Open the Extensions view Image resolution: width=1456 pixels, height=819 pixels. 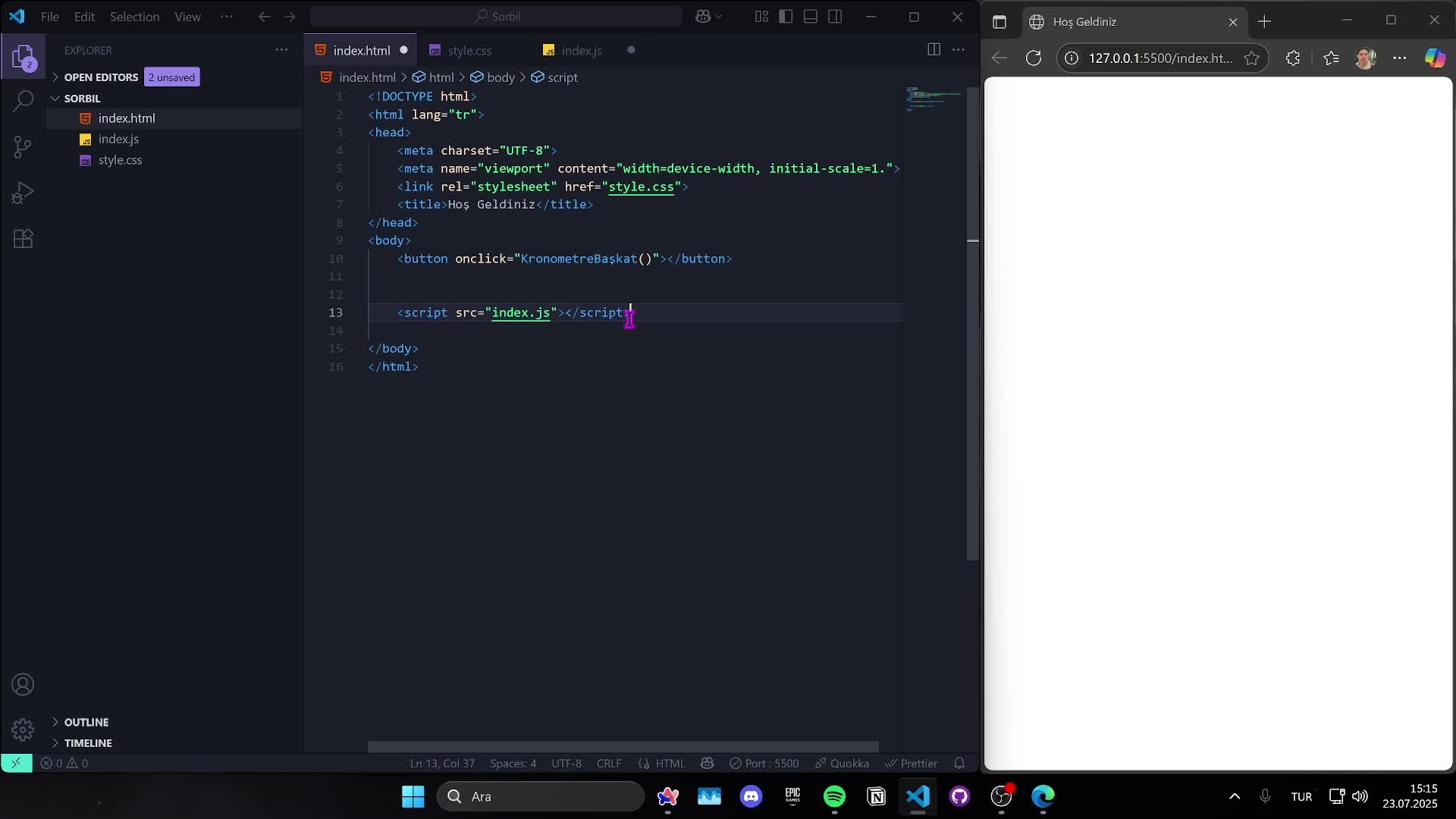click(x=23, y=239)
